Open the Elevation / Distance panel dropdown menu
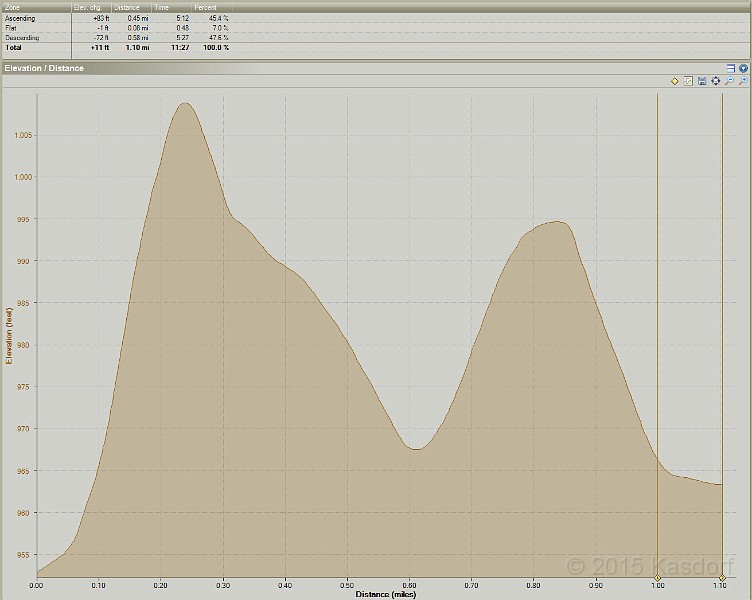Viewport: 752px width, 600px height. click(743, 68)
